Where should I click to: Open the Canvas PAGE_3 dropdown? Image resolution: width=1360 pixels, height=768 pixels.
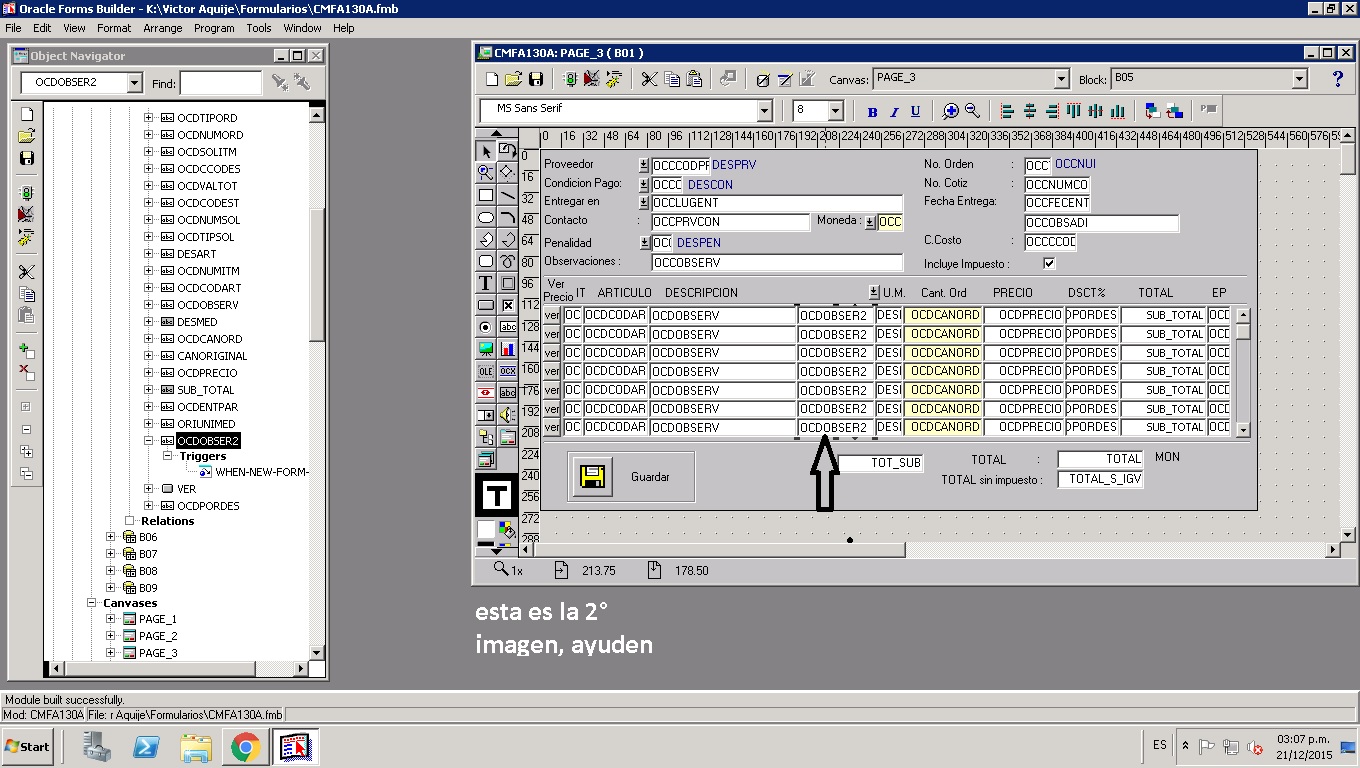tap(1062, 79)
